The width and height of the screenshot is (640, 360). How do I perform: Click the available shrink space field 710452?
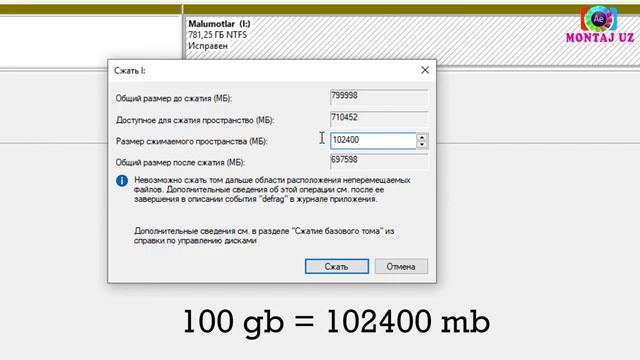tap(379, 119)
